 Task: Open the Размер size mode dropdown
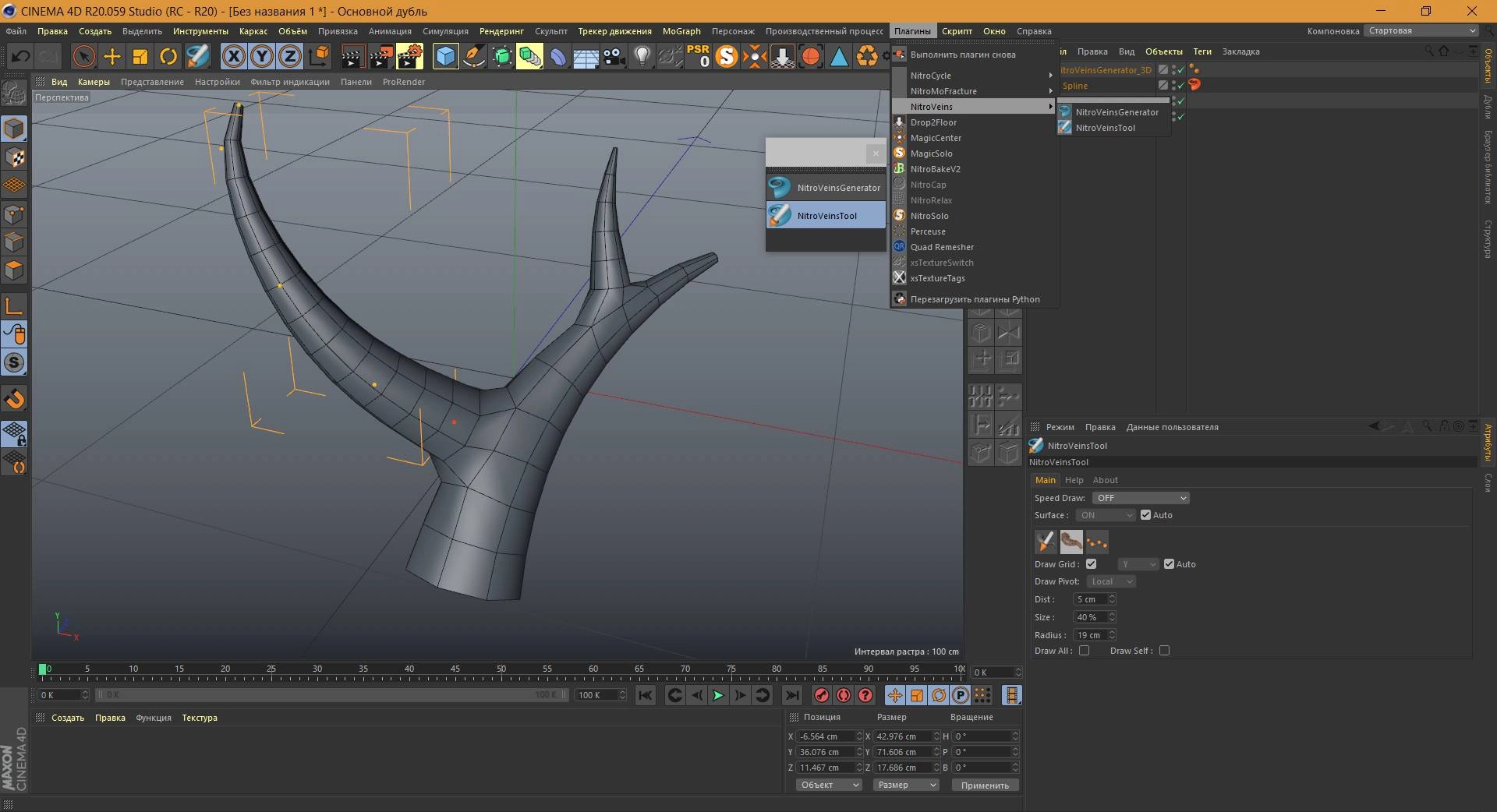click(x=905, y=785)
